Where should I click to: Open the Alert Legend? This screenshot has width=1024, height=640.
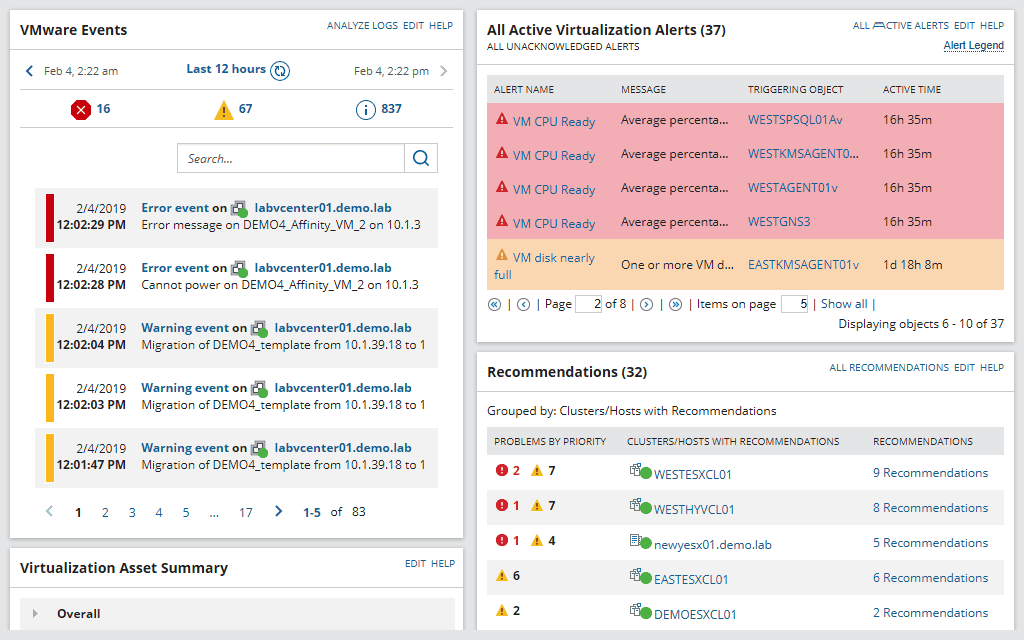[973, 45]
